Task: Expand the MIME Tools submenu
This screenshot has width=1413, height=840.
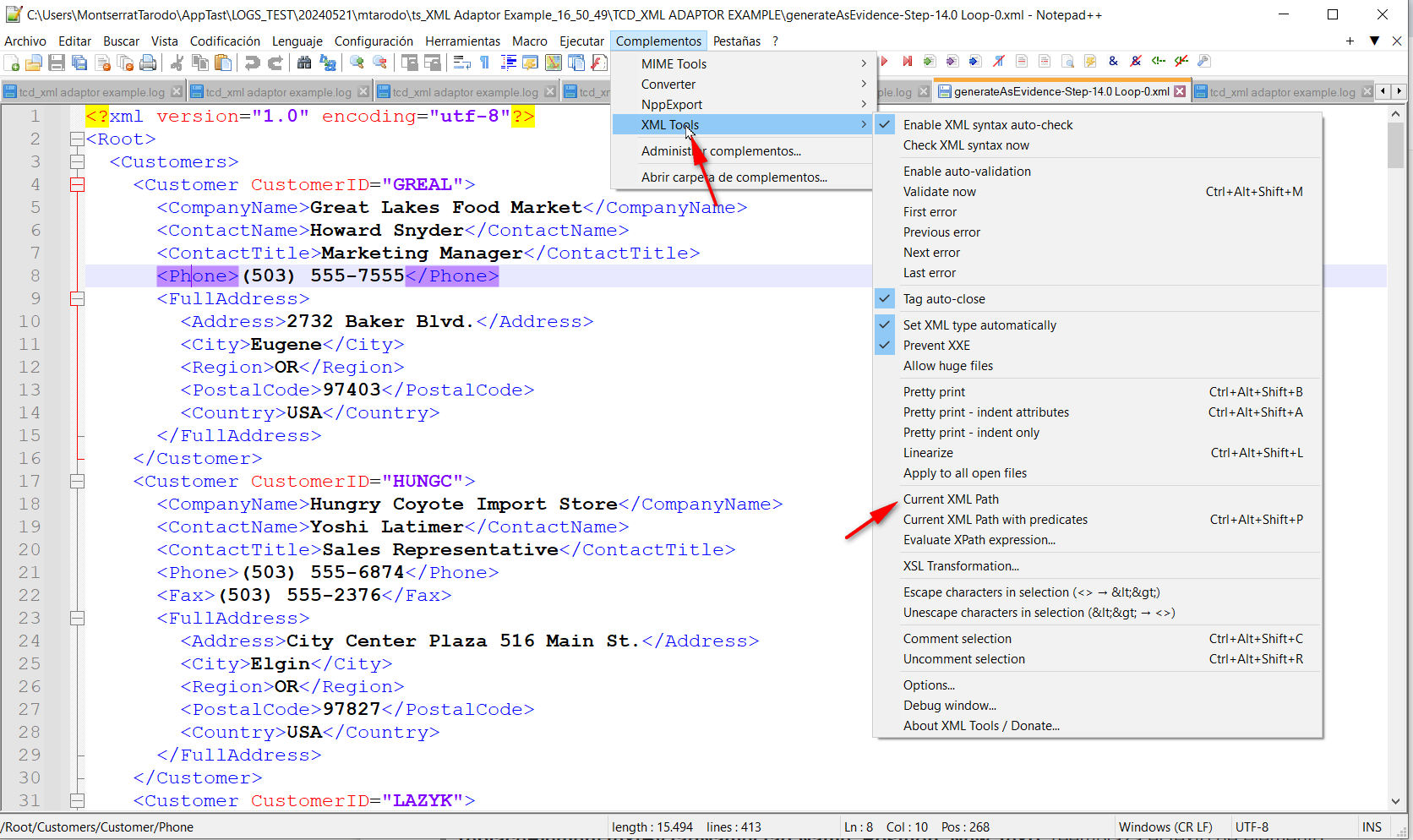Action: [674, 63]
